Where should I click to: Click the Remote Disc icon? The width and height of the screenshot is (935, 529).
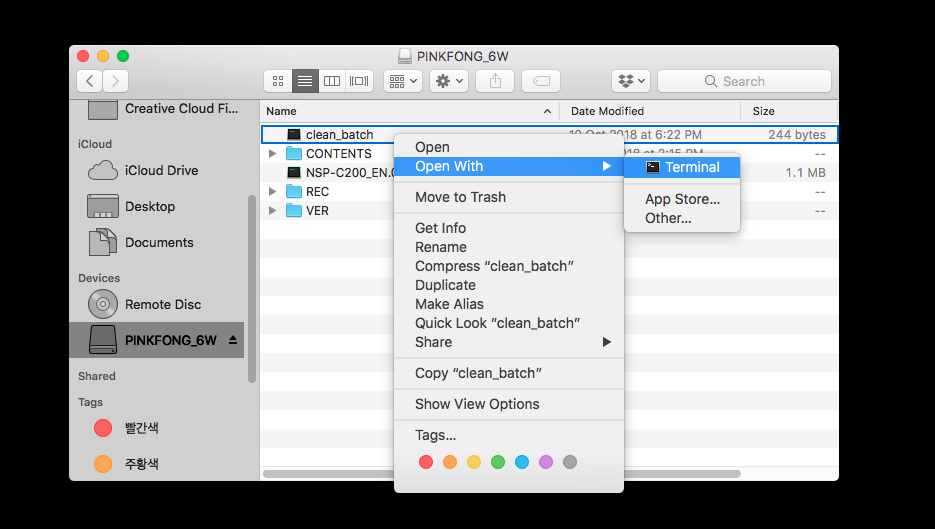103,304
